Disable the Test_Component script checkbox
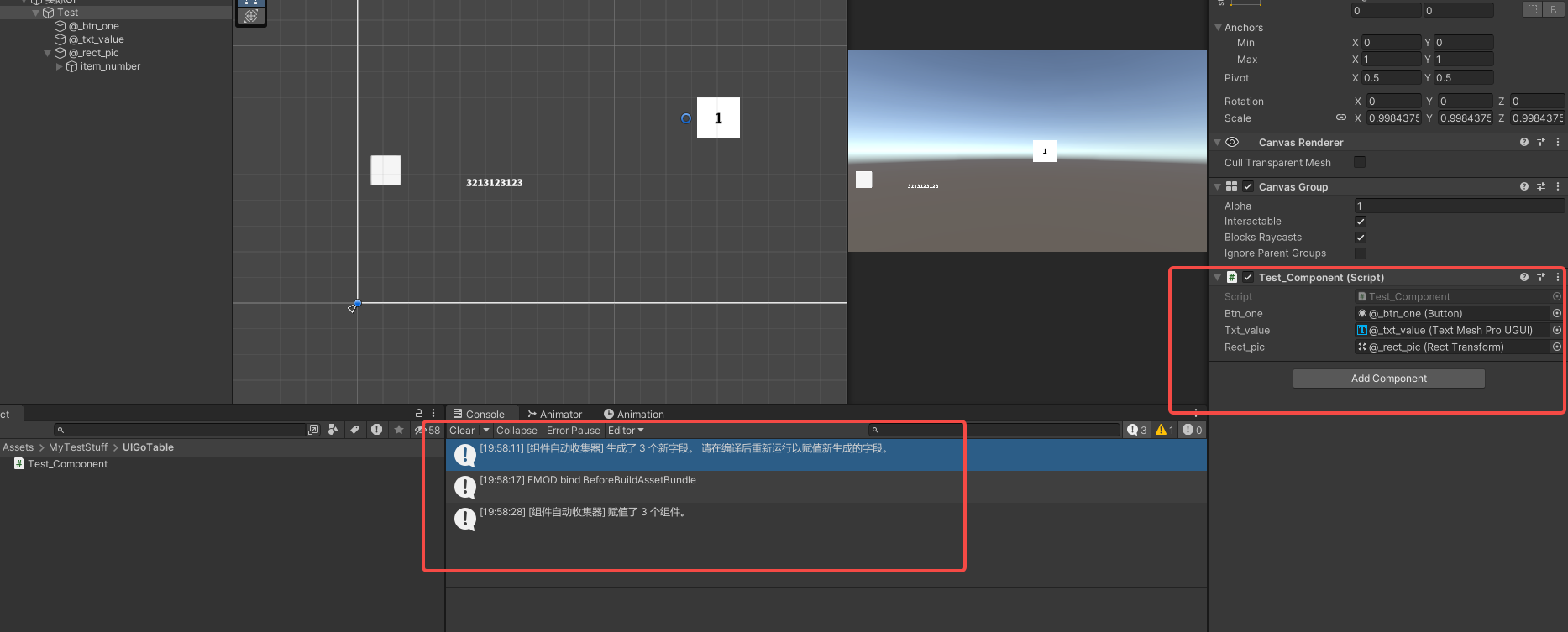Image resolution: width=1568 pixels, height=632 pixels. pyautogui.click(x=1248, y=277)
